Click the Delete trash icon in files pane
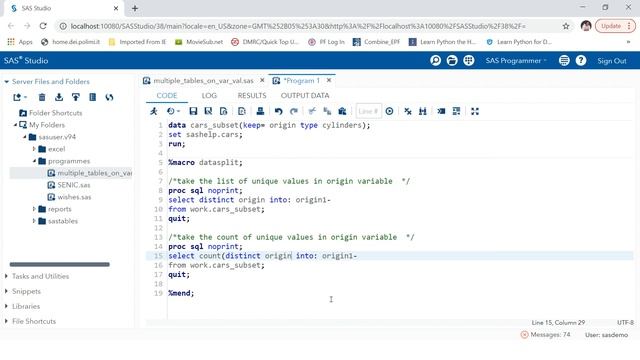This screenshot has width=640, height=360. [42, 97]
